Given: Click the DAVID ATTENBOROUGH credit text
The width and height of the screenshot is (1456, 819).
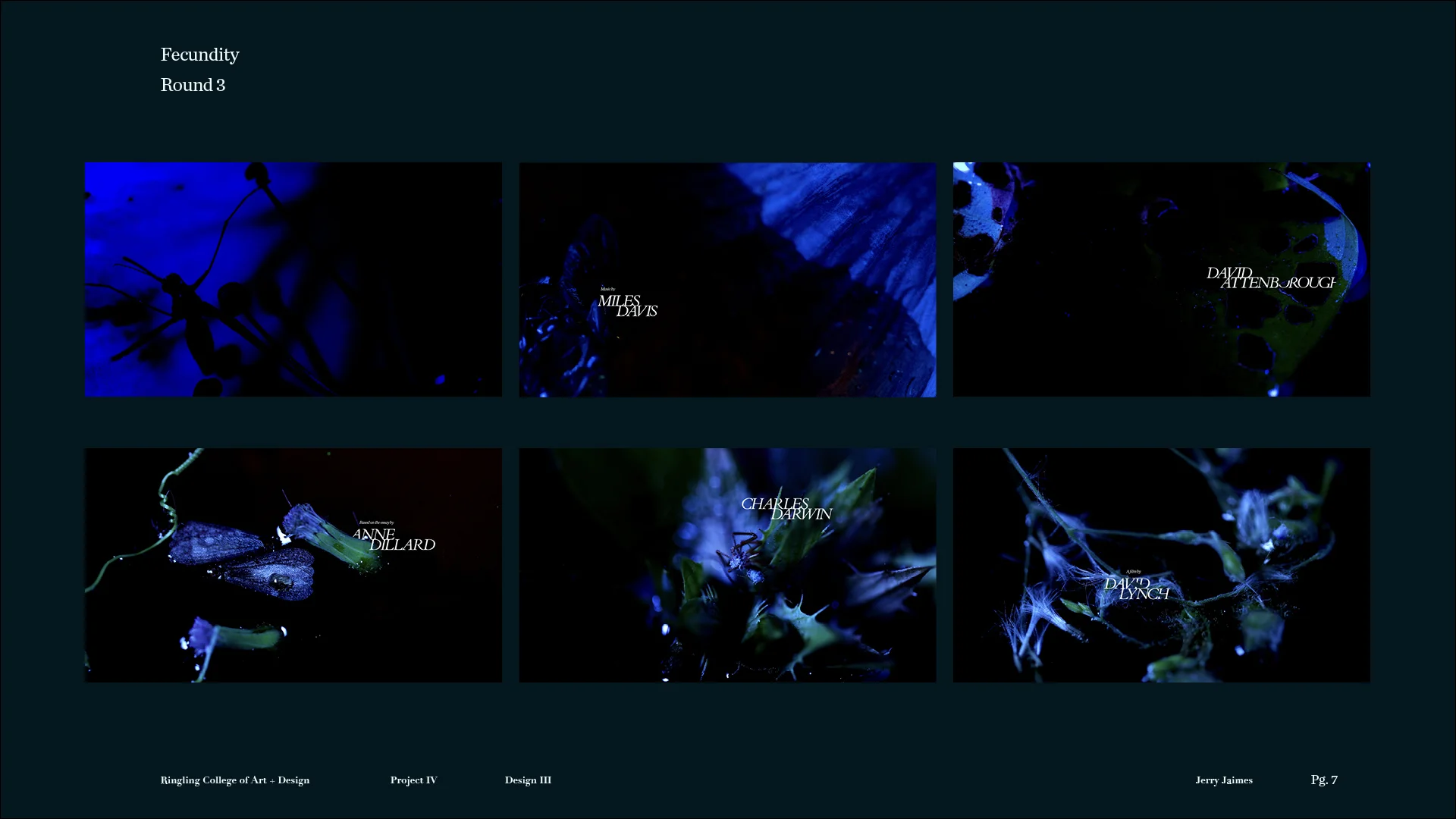Looking at the screenshot, I should coord(1270,278).
